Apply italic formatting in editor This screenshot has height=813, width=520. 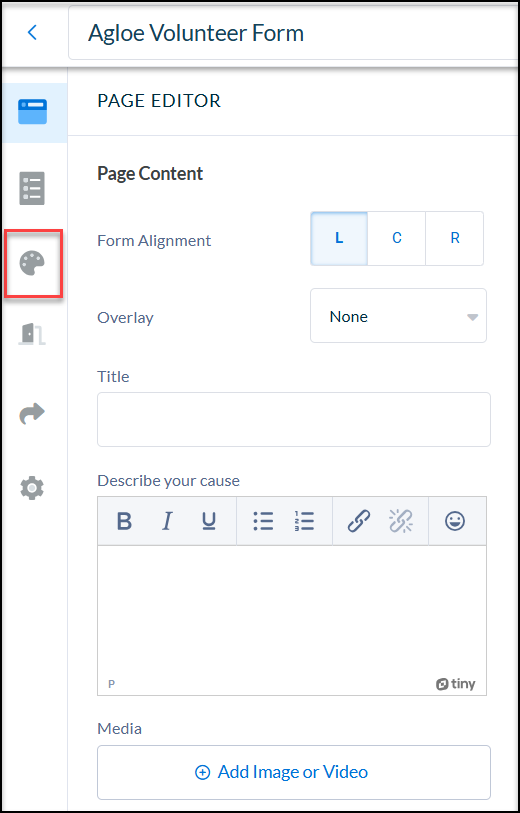[166, 521]
